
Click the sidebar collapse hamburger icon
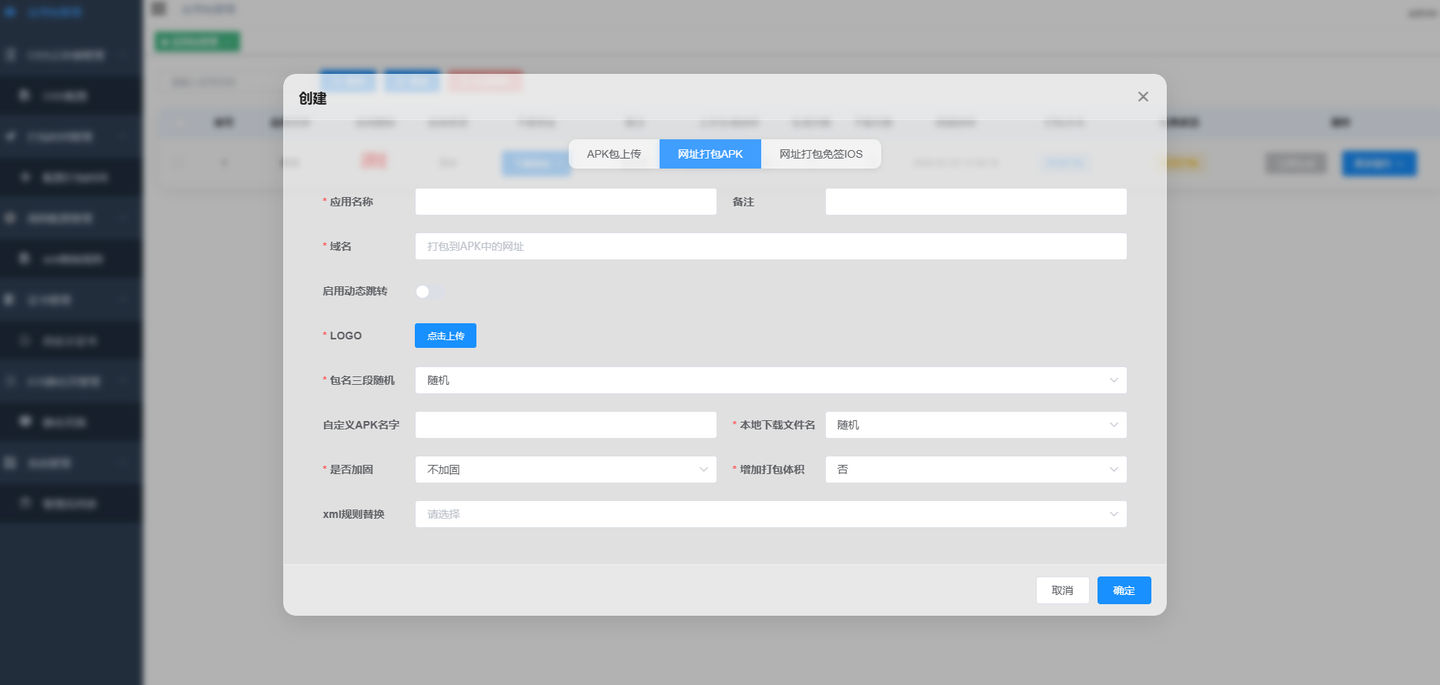point(159,9)
